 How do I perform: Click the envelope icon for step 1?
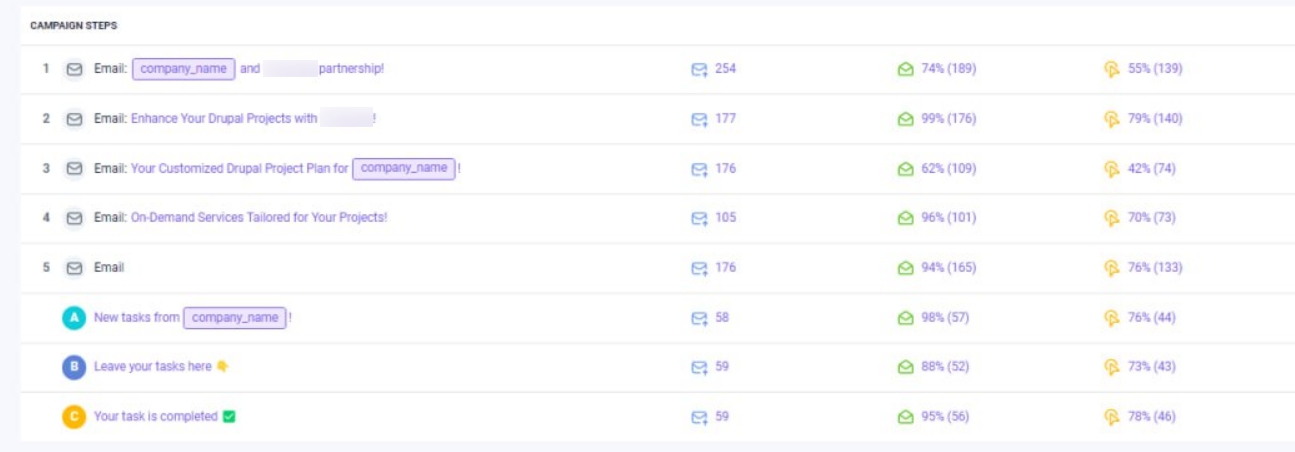pyautogui.click(x=74, y=69)
